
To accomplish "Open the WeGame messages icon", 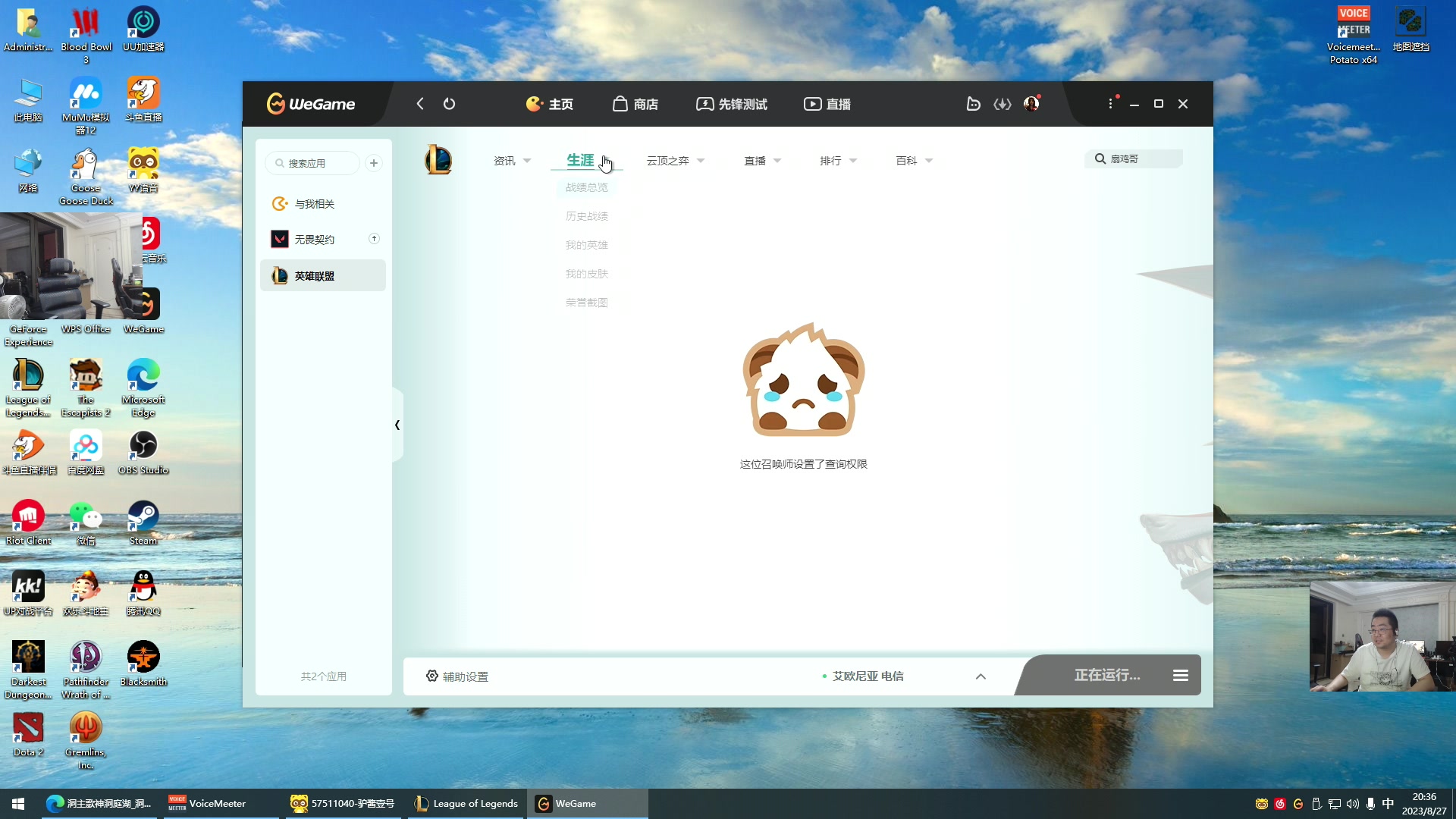I will point(973,104).
